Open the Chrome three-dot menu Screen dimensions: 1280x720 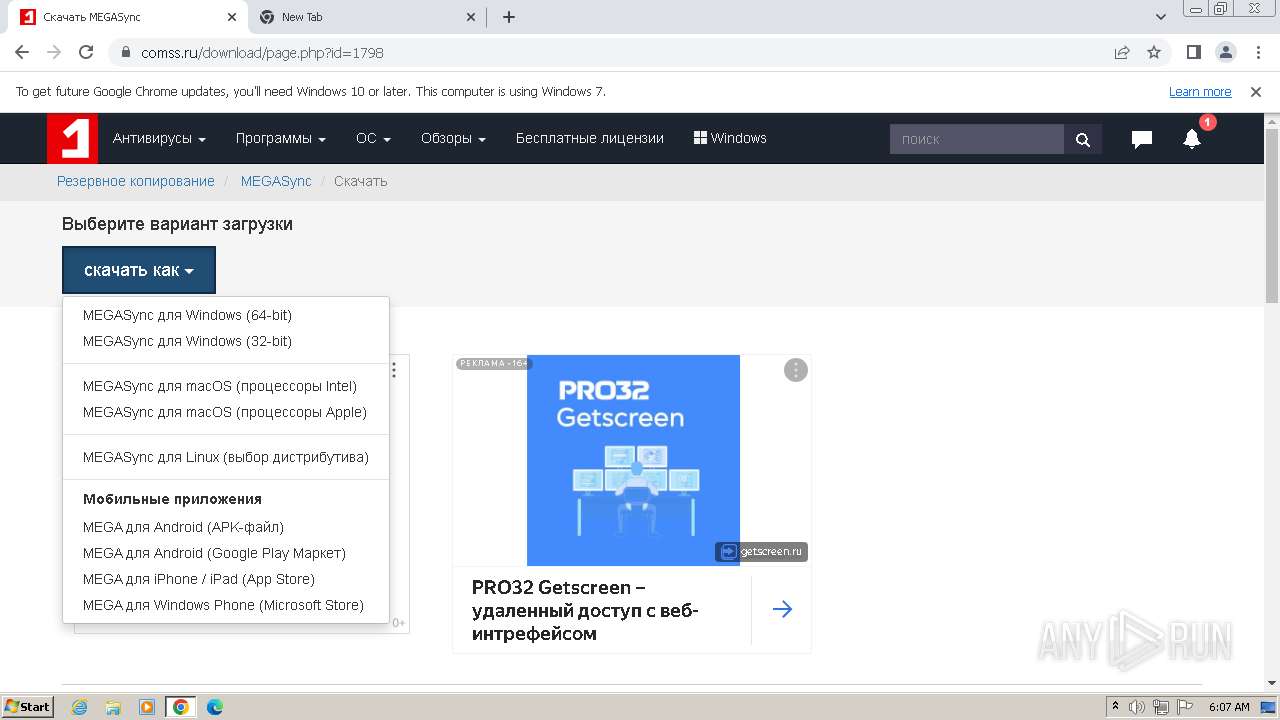point(1257,52)
